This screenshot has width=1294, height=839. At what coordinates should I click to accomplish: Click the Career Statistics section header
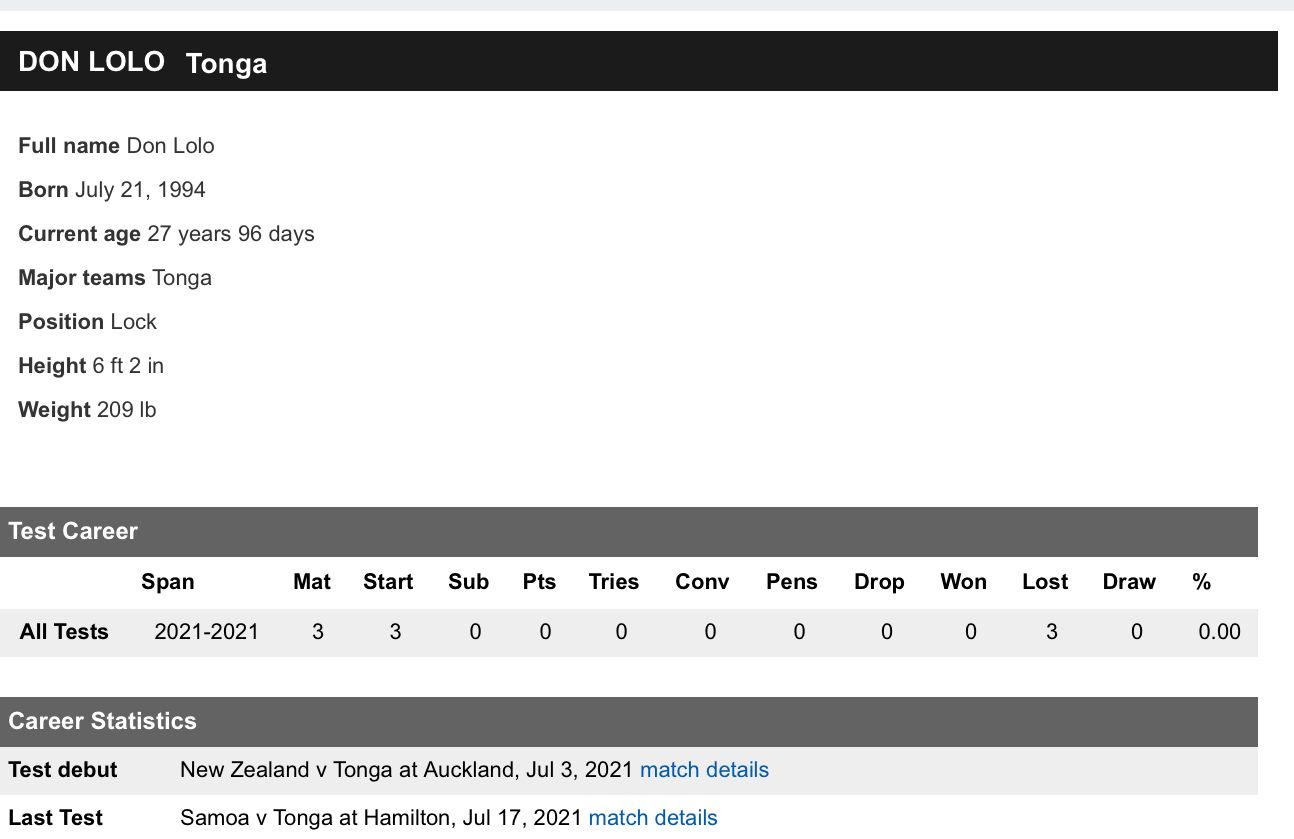click(102, 721)
